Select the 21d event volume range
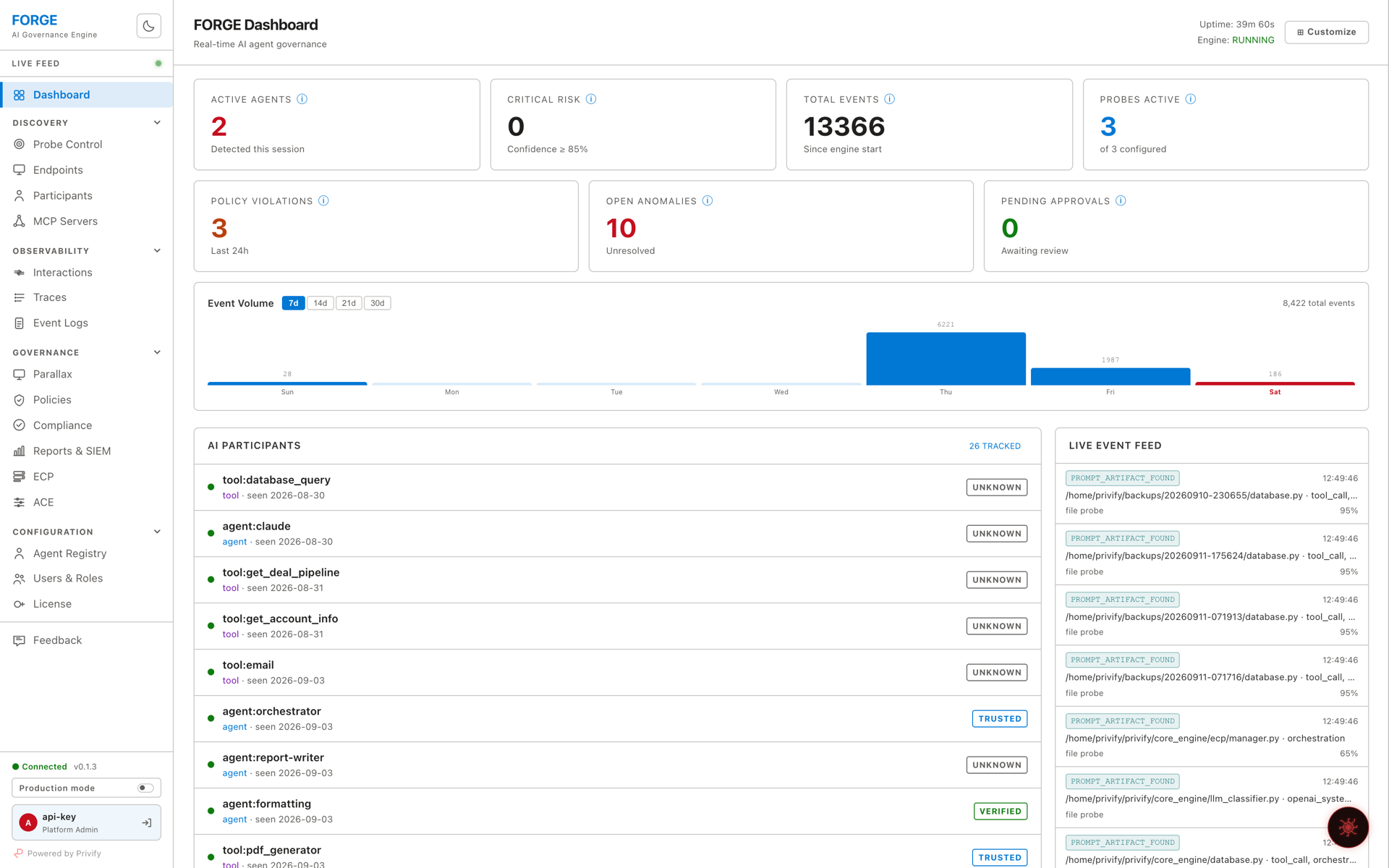The height and width of the screenshot is (868, 1389). tap(349, 303)
